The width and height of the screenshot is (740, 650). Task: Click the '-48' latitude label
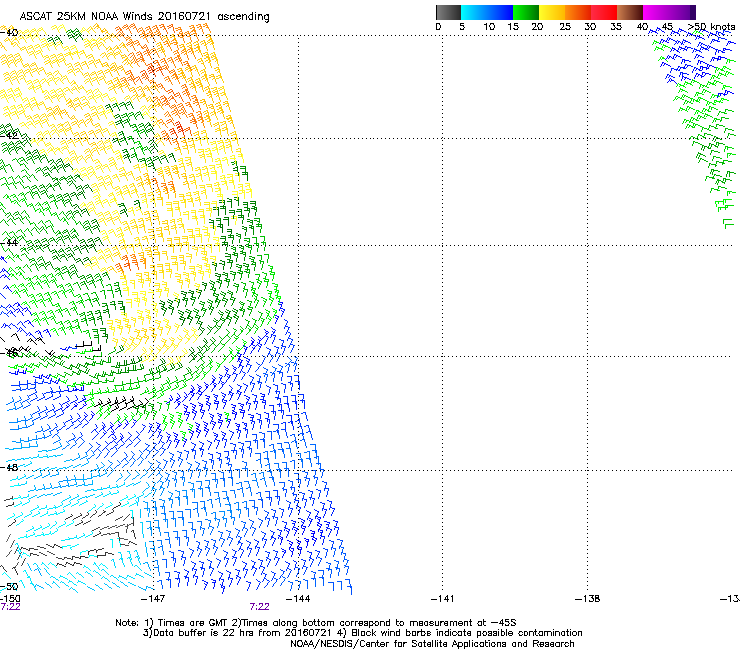tap(9, 467)
